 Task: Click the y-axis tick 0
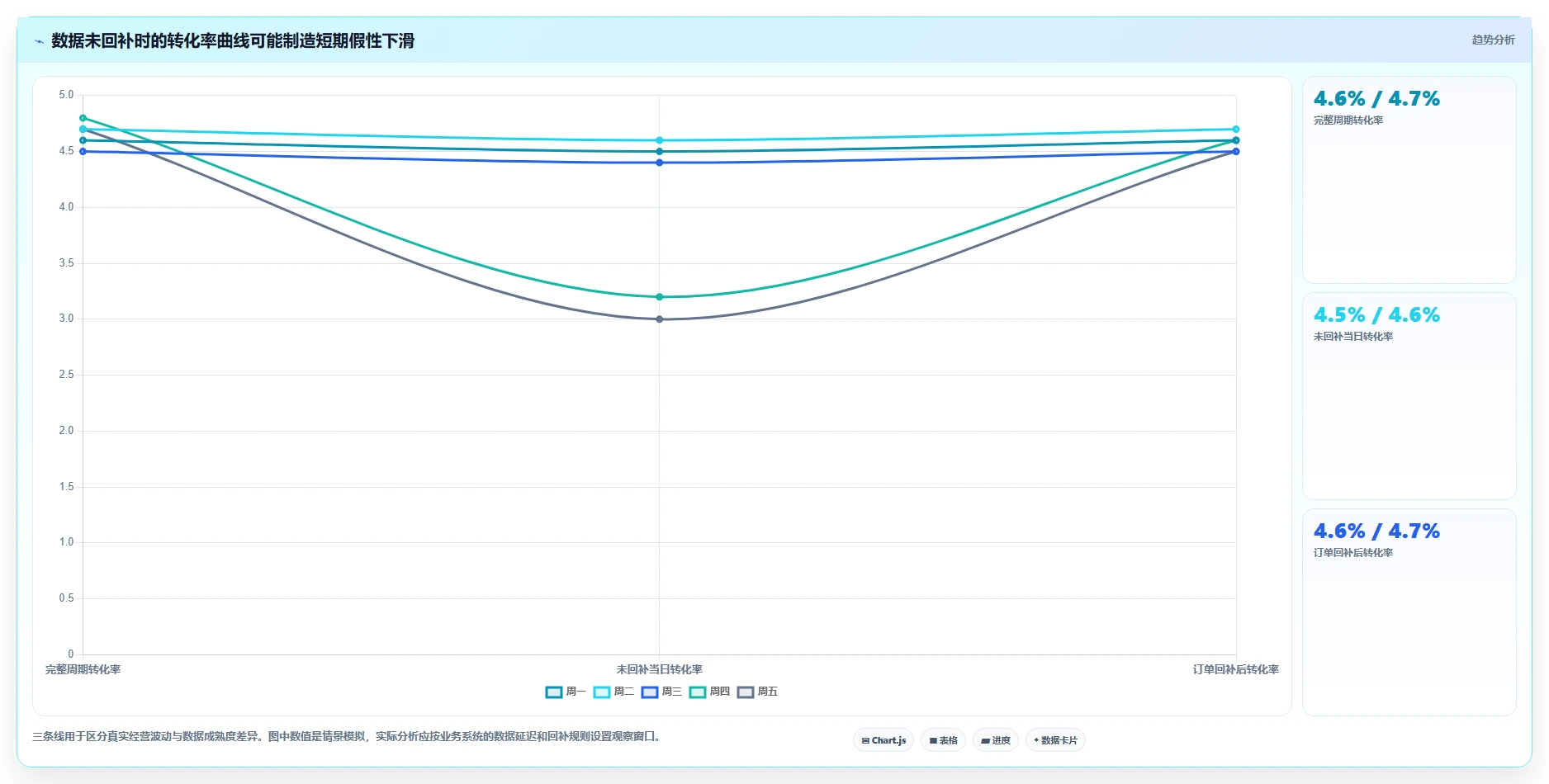point(70,654)
